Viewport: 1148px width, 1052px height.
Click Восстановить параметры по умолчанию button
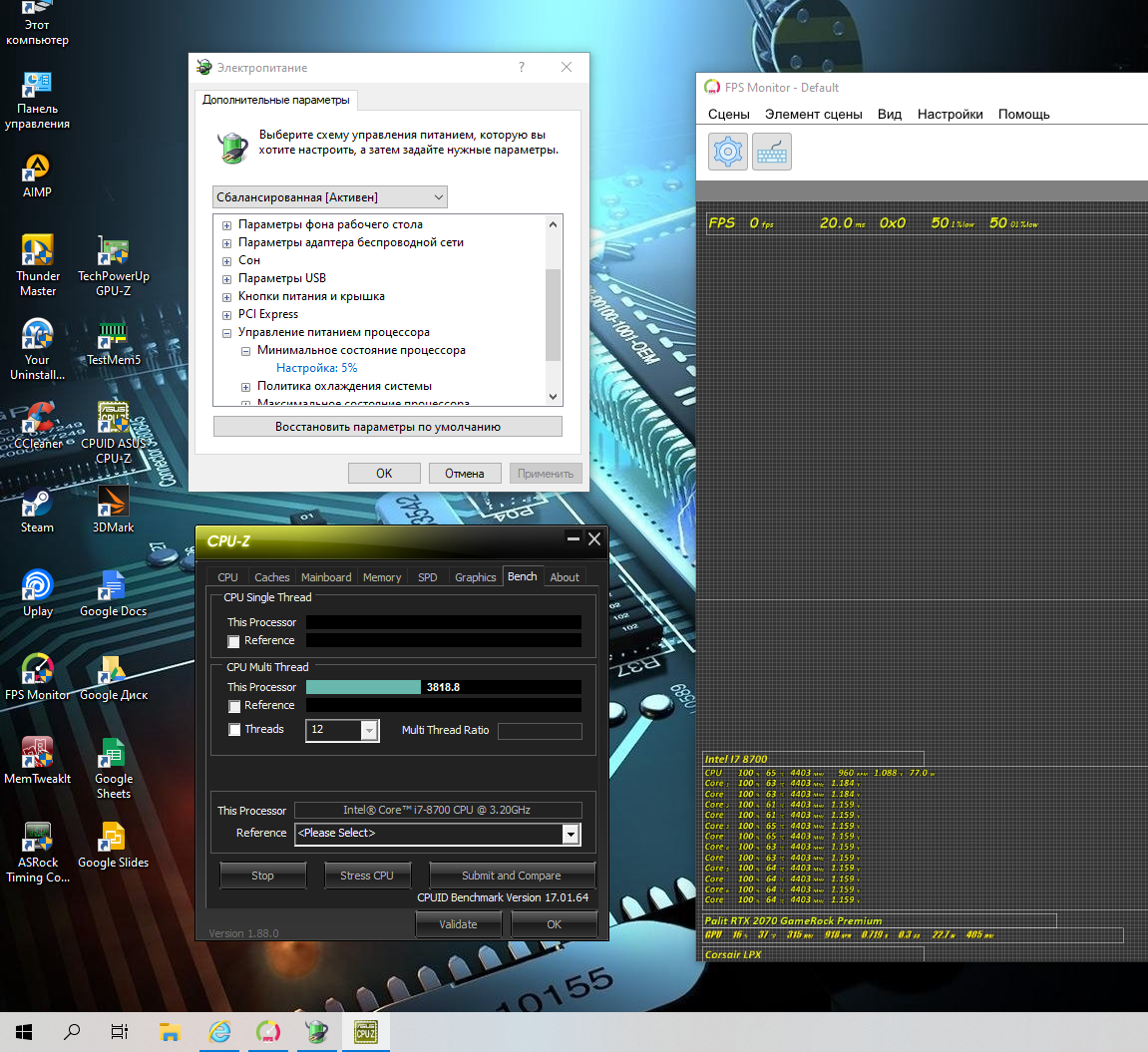[x=388, y=427]
